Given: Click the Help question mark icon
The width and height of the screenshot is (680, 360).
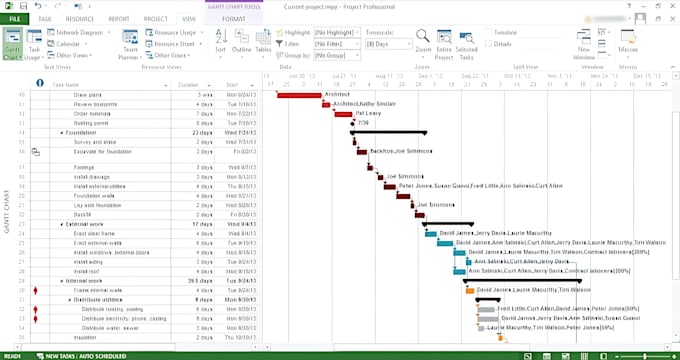Looking at the screenshot, I should [x=629, y=6].
